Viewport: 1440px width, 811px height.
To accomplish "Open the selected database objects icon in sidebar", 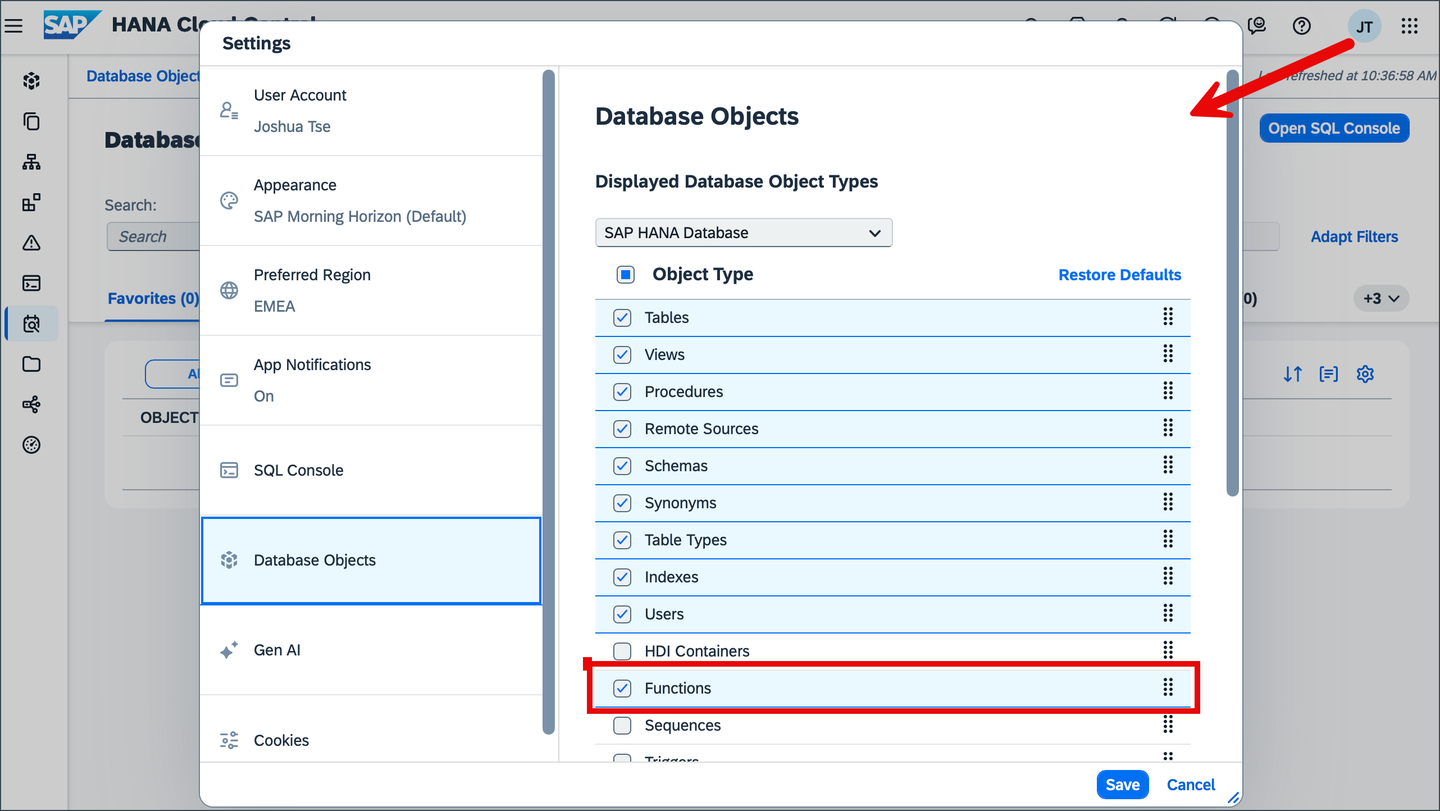I will click(x=32, y=324).
